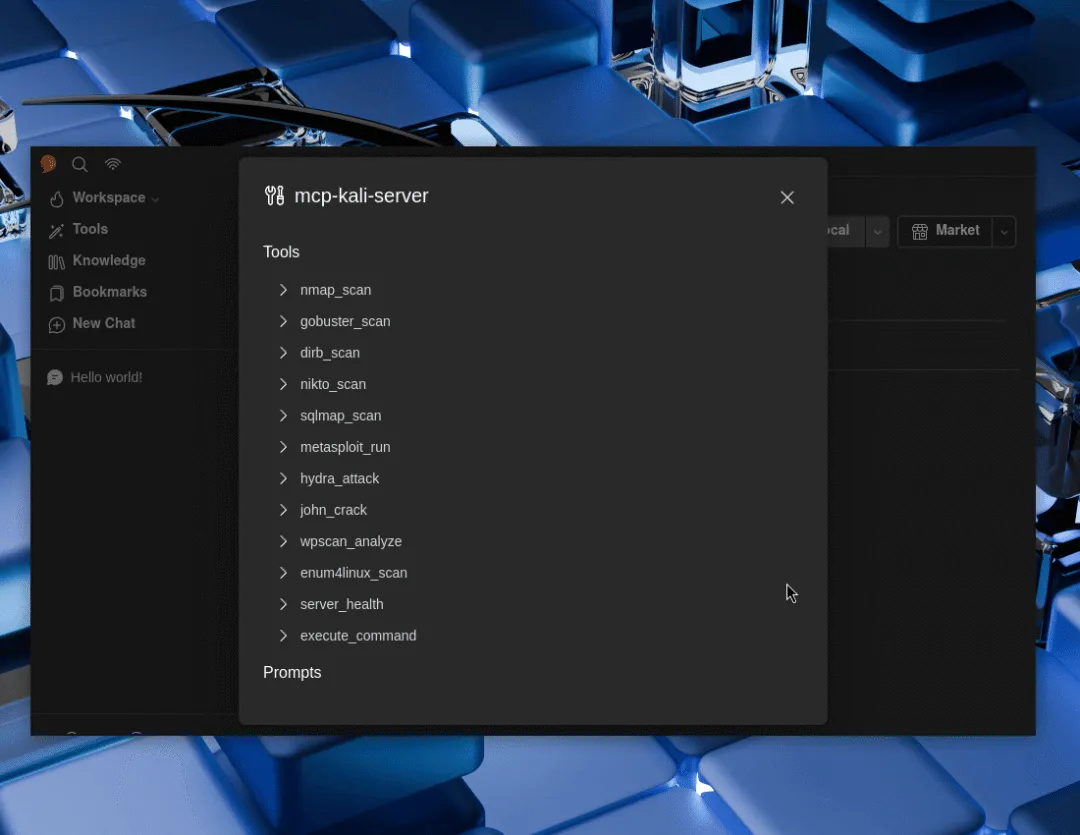Select hydra_attack tool name
The width and height of the screenshot is (1080, 835).
pyautogui.click(x=340, y=479)
